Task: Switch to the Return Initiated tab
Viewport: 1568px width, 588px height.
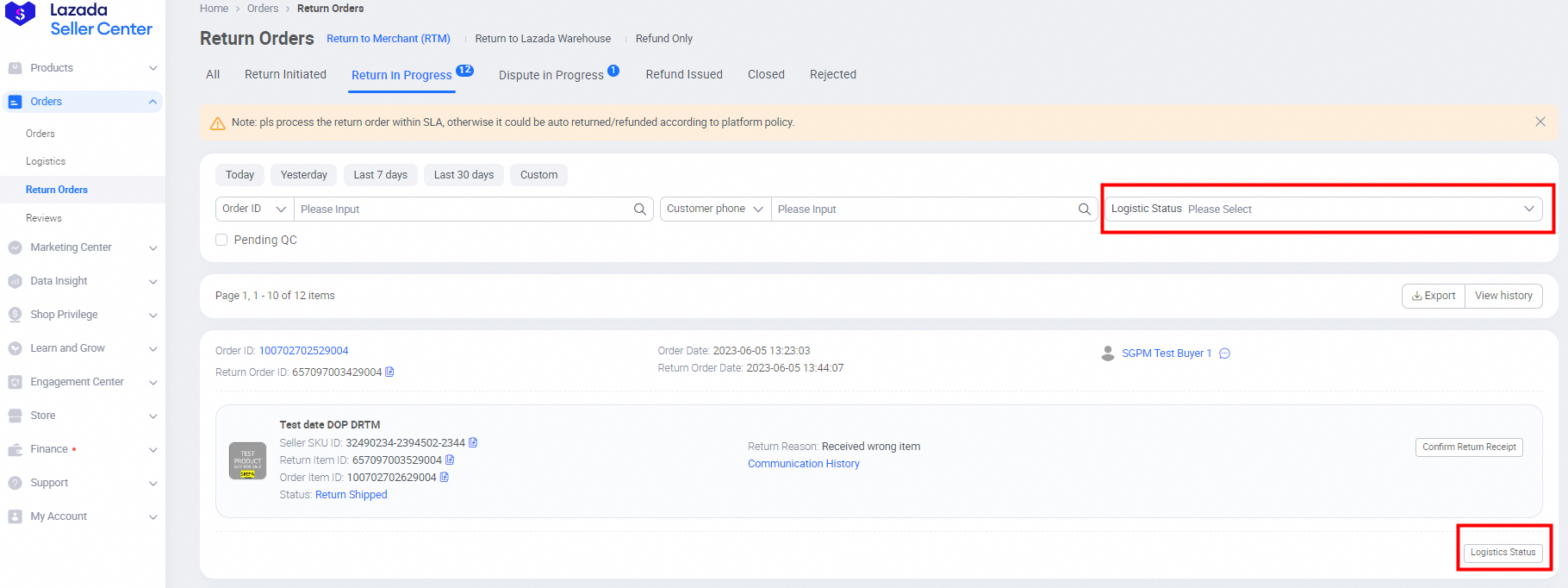Action: pyautogui.click(x=285, y=74)
